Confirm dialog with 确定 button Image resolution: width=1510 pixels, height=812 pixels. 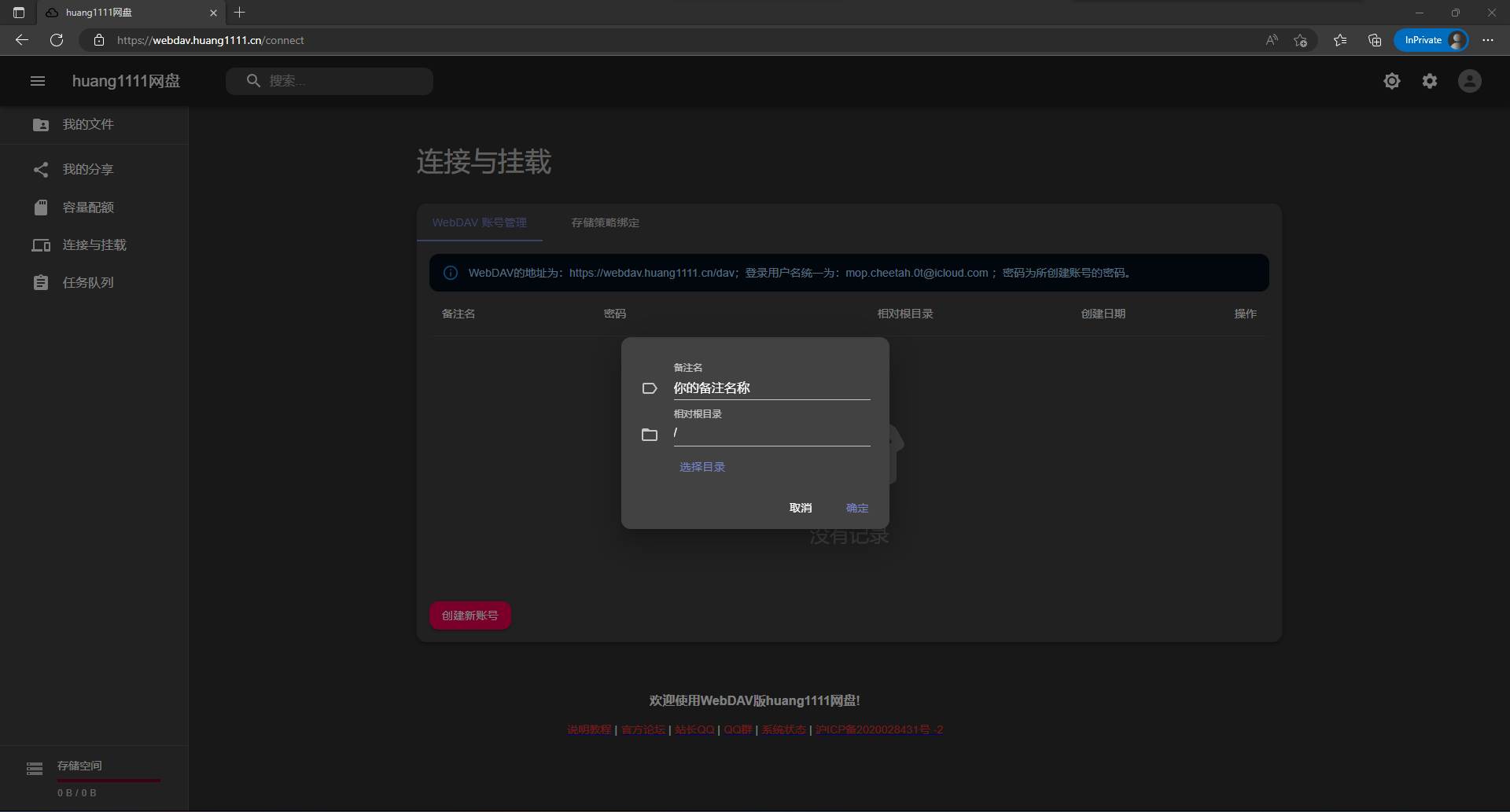click(x=856, y=509)
